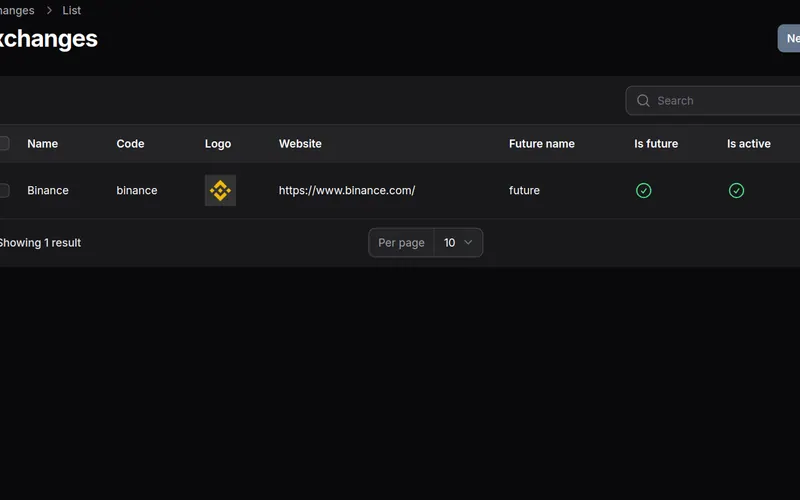800x500 pixels.
Task: Select the Binance row checkbox
Action: [x=4, y=190]
